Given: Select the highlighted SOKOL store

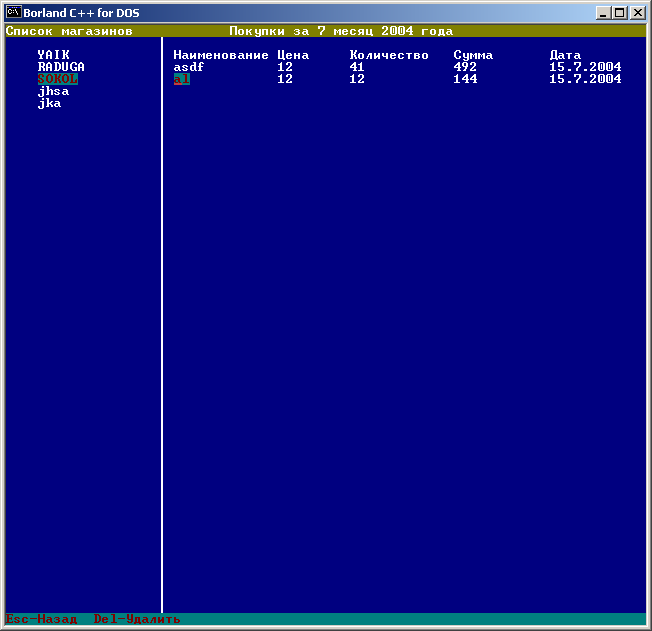Looking at the screenshot, I should [x=58, y=79].
